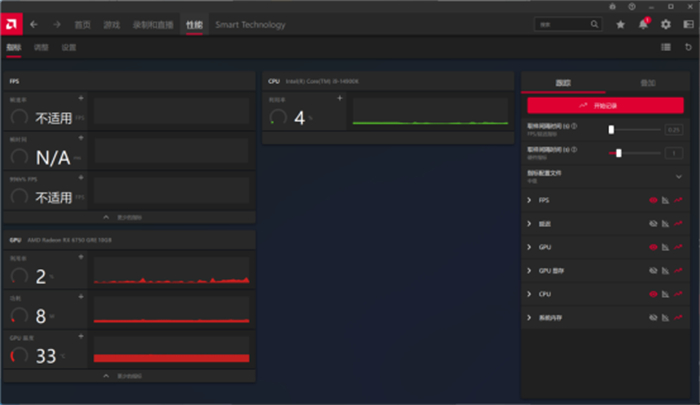The height and width of the screenshot is (405, 700).
Task: Click the red trend line icon in CPU row
Action: [x=678, y=294]
